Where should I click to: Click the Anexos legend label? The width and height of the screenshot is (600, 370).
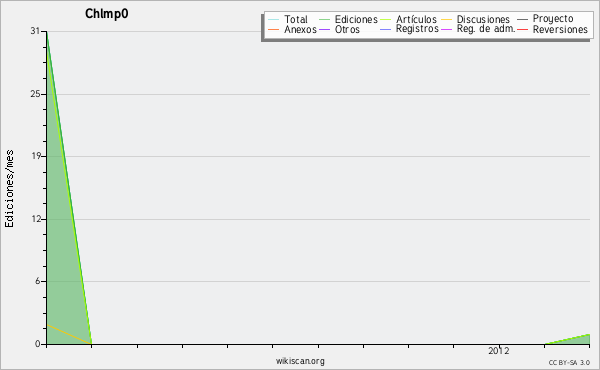click(x=300, y=29)
